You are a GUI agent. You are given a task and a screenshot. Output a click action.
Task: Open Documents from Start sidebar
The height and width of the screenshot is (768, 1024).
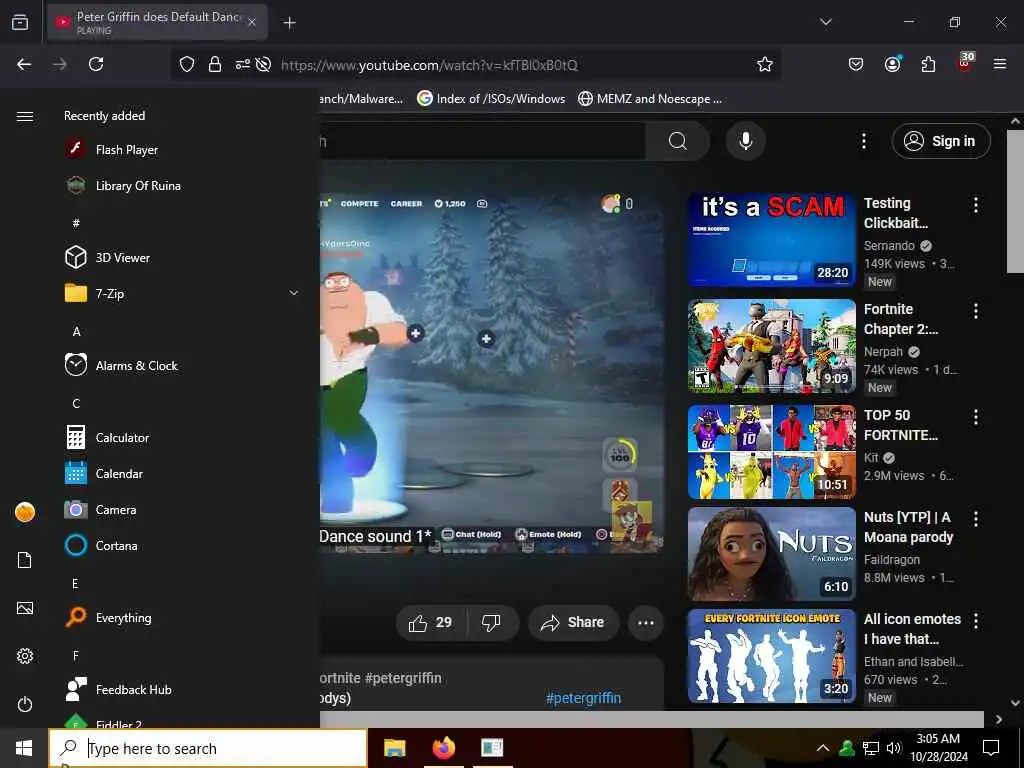click(x=25, y=560)
